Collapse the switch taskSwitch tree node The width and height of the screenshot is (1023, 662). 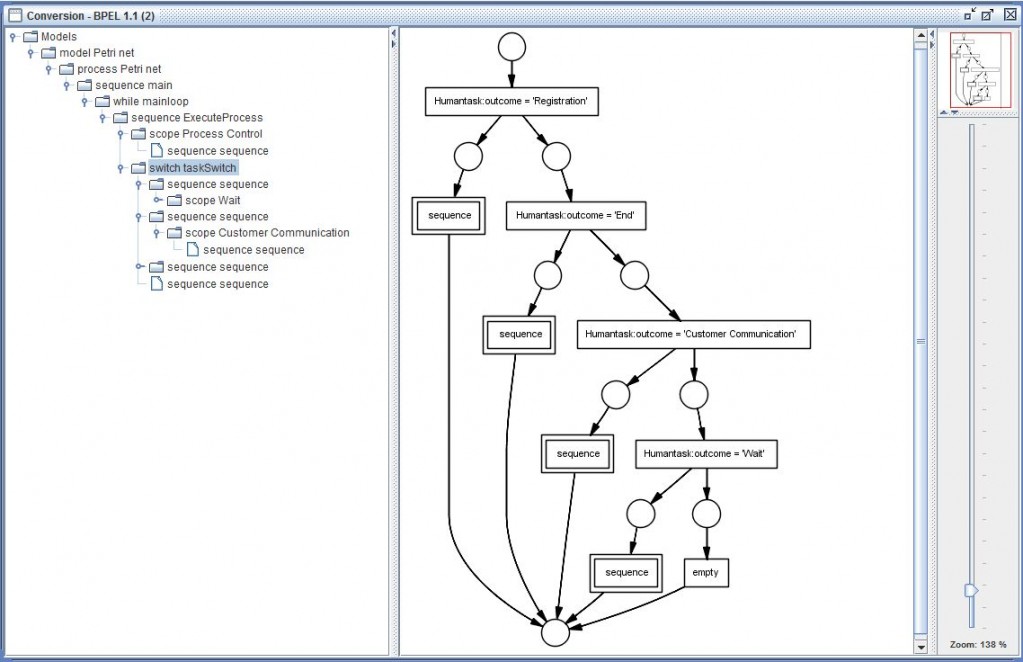(x=120, y=168)
